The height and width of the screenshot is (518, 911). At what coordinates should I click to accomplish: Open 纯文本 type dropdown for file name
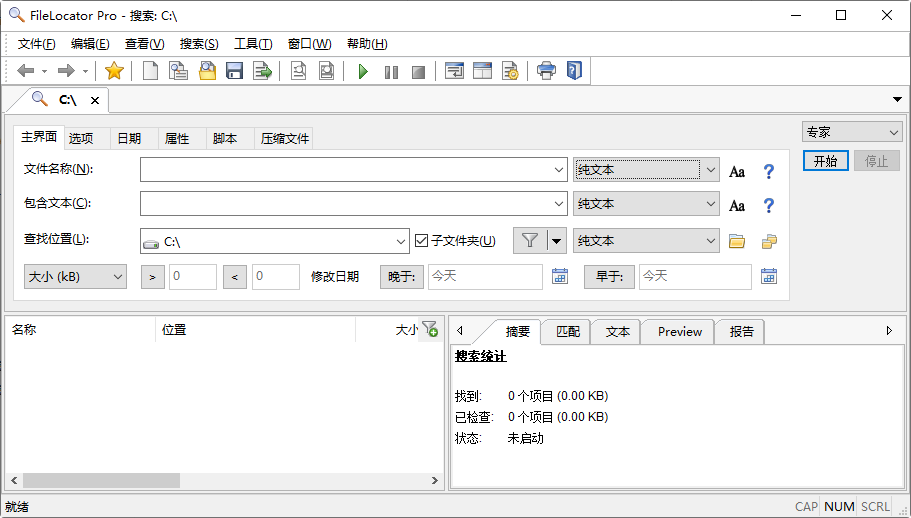(646, 170)
